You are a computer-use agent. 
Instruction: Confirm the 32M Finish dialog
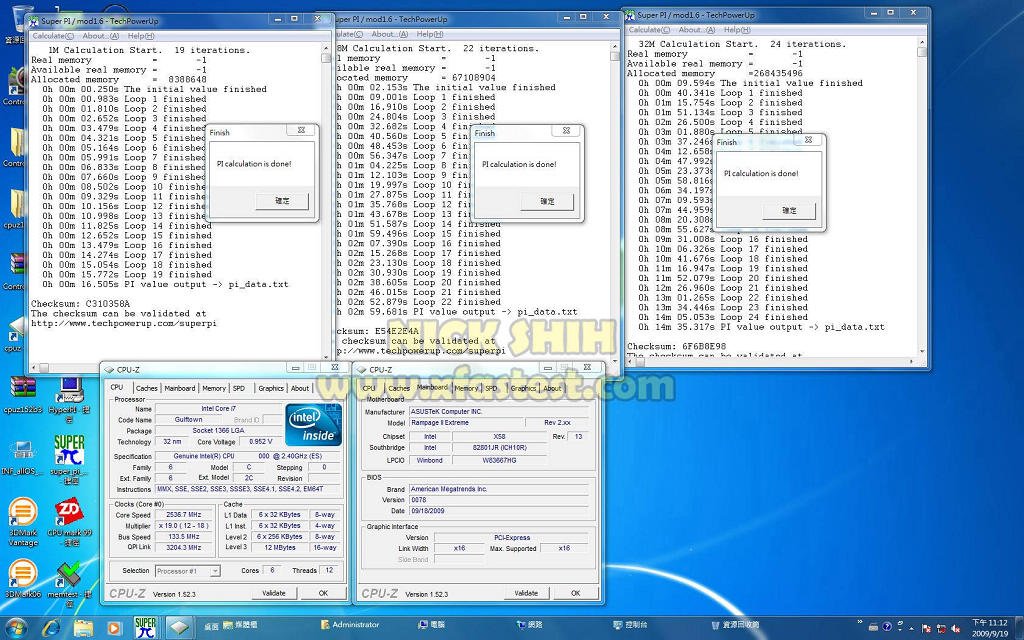coord(789,210)
